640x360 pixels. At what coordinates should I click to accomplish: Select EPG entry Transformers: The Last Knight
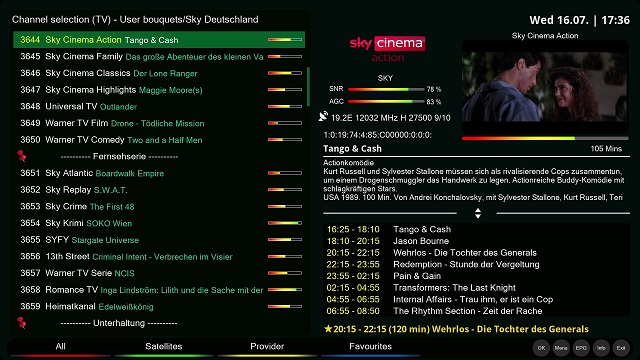coord(476,287)
